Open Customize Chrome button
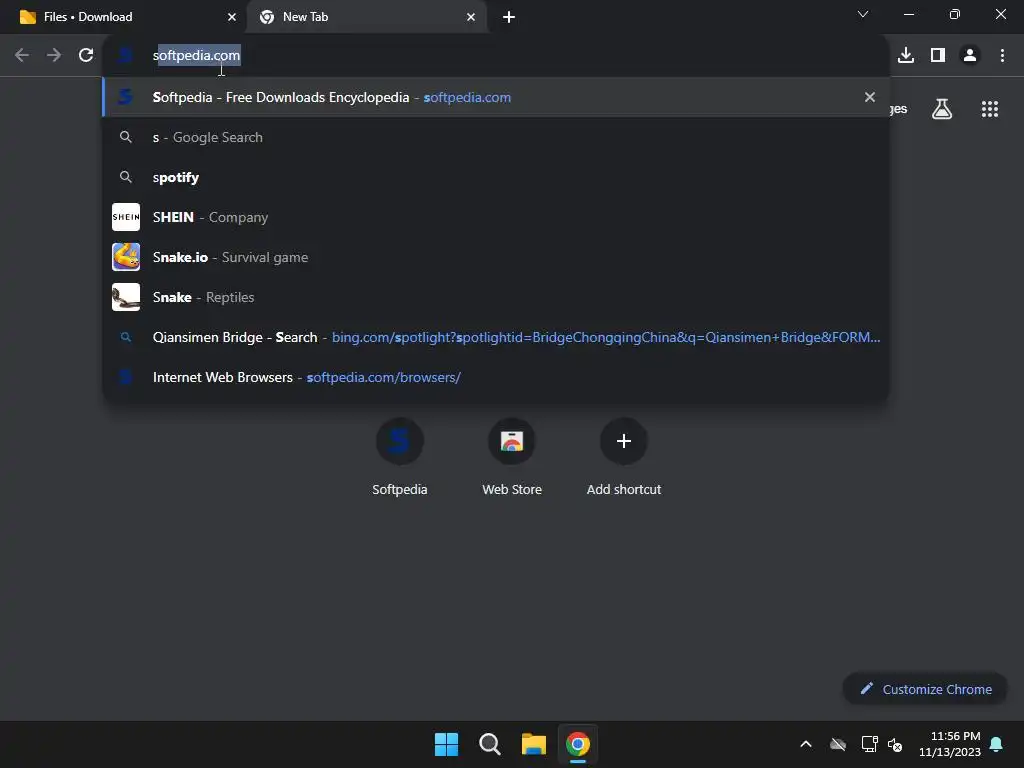Image resolution: width=1024 pixels, height=768 pixels. [925, 689]
